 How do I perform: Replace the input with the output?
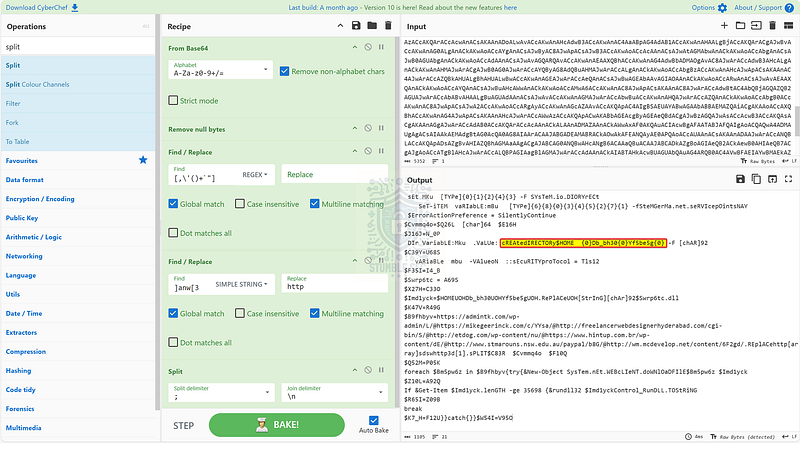(772, 179)
